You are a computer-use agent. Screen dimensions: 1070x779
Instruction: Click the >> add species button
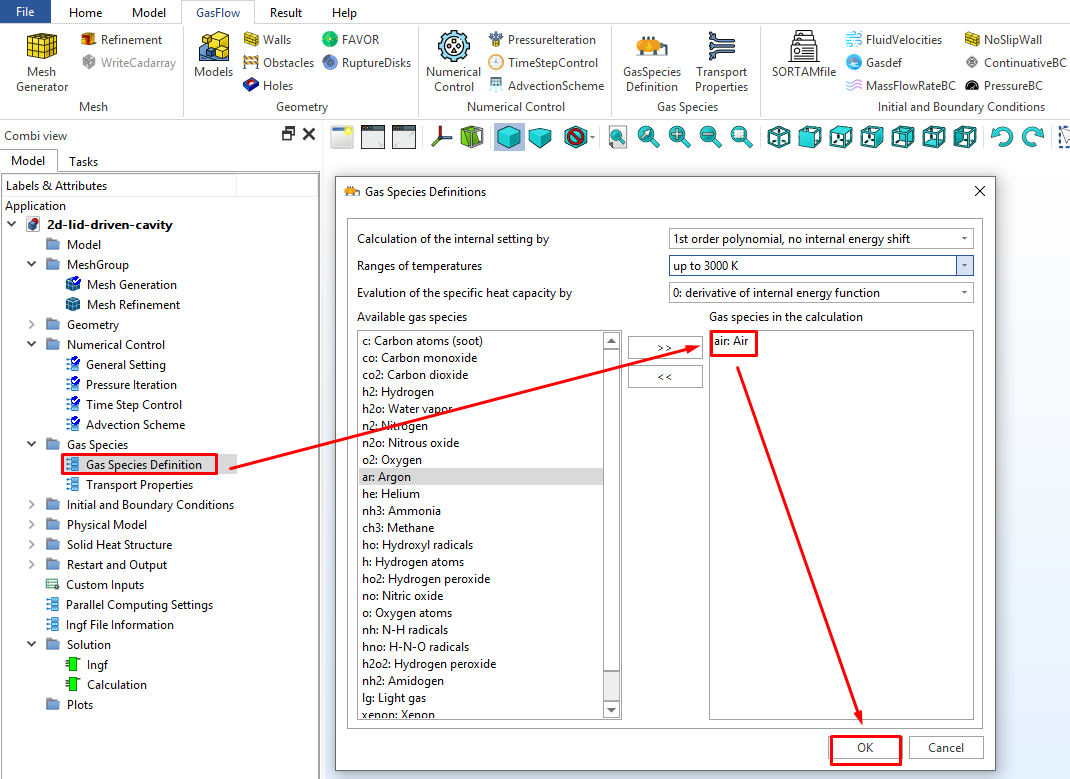pyautogui.click(x=665, y=348)
